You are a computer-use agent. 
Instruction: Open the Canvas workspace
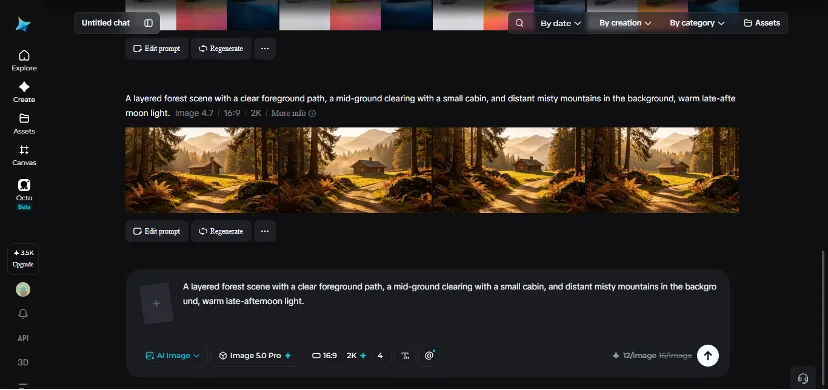click(x=24, y=155)
